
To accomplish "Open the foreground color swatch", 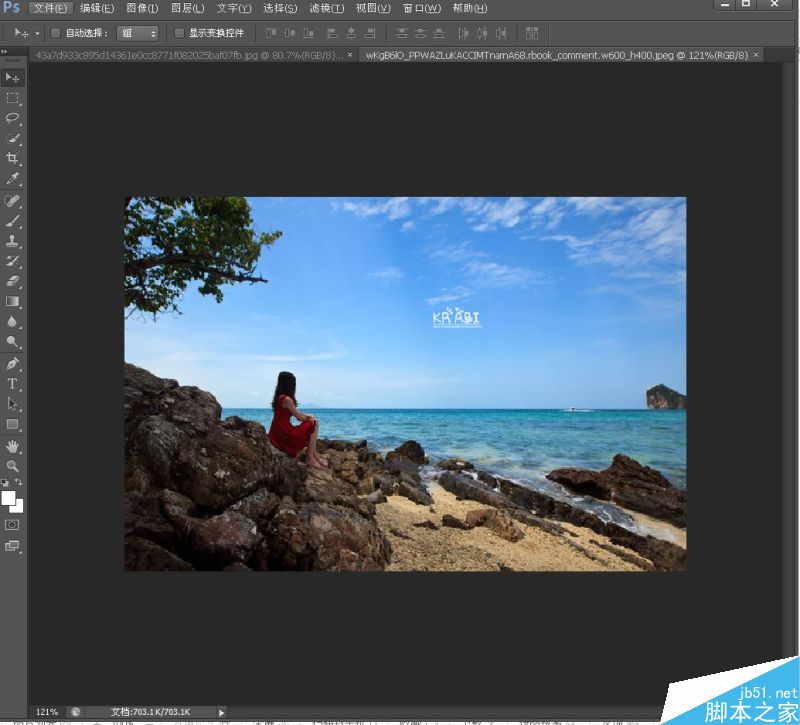I will click(8, 497).
